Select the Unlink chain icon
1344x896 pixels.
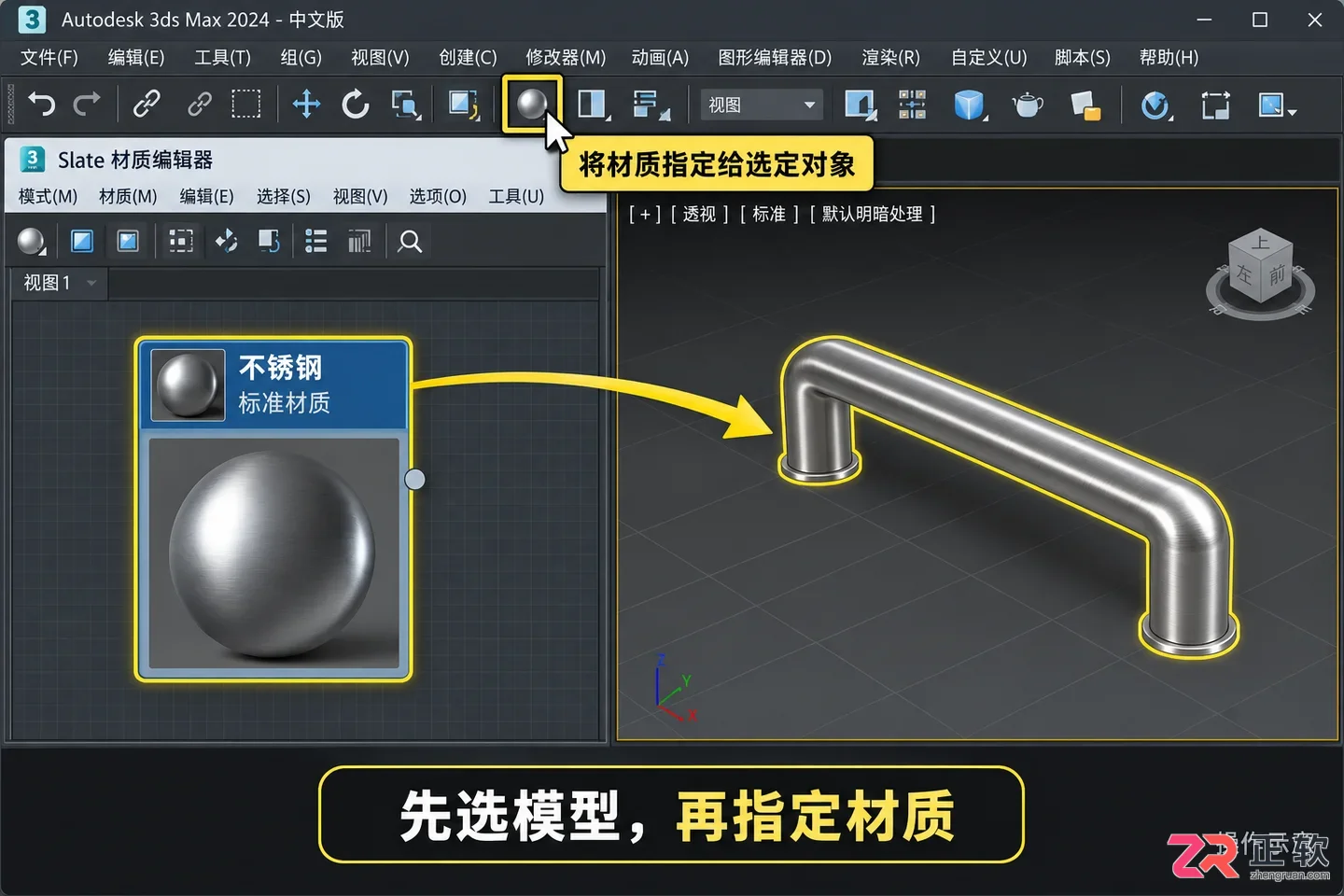[x=199, y=104]
